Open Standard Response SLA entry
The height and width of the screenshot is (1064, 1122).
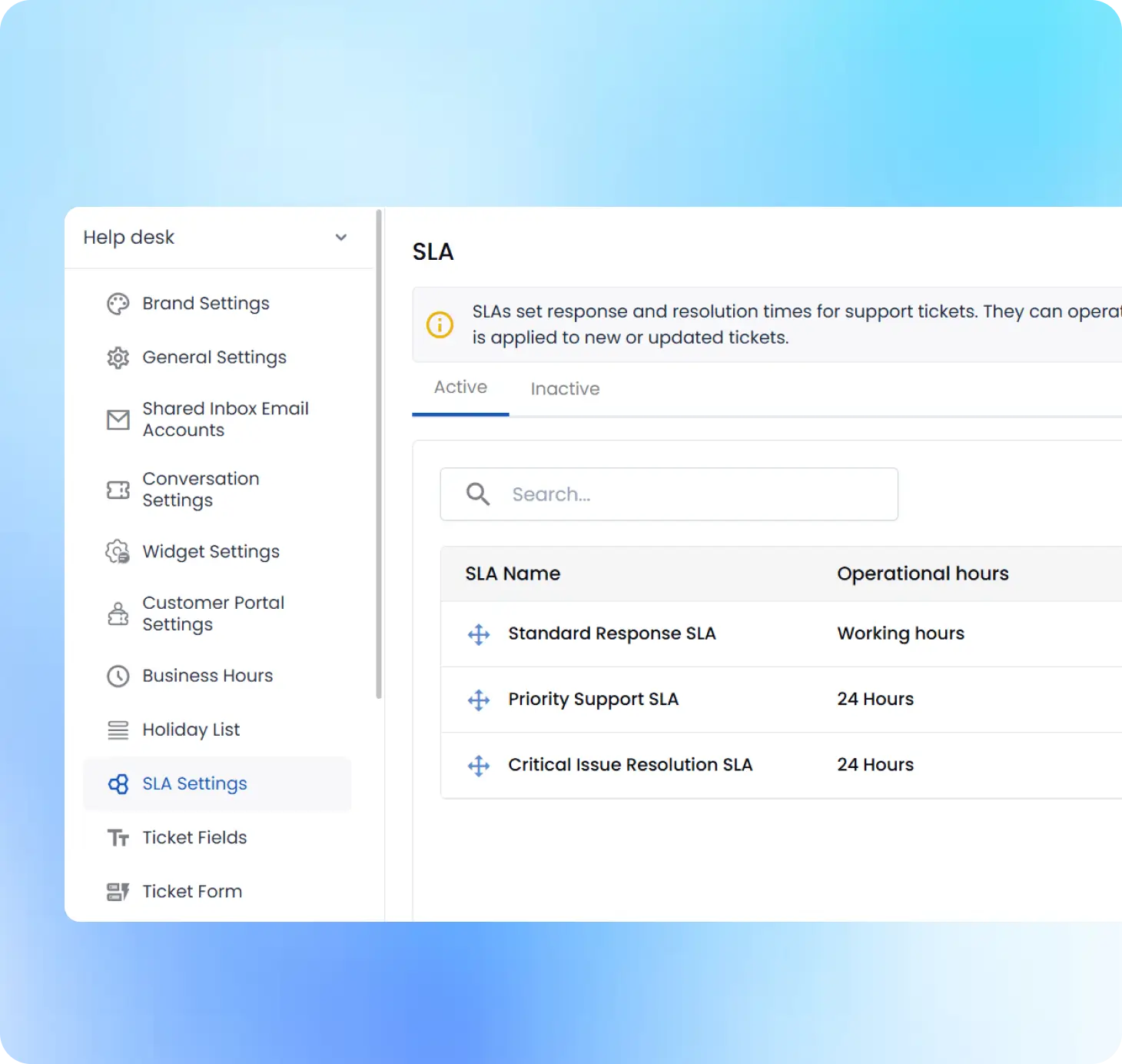[x=612, y=633]
